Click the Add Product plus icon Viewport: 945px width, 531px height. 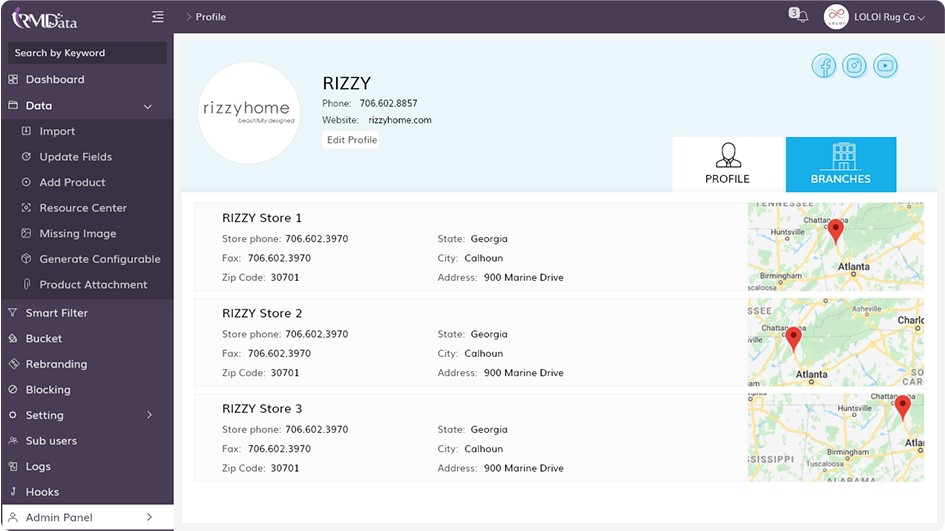(26, 182)
